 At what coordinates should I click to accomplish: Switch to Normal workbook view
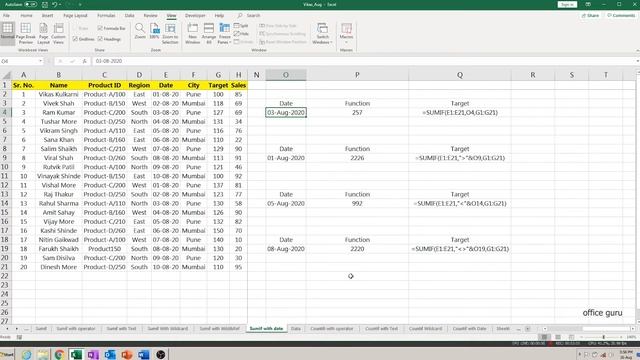[7, 33]
